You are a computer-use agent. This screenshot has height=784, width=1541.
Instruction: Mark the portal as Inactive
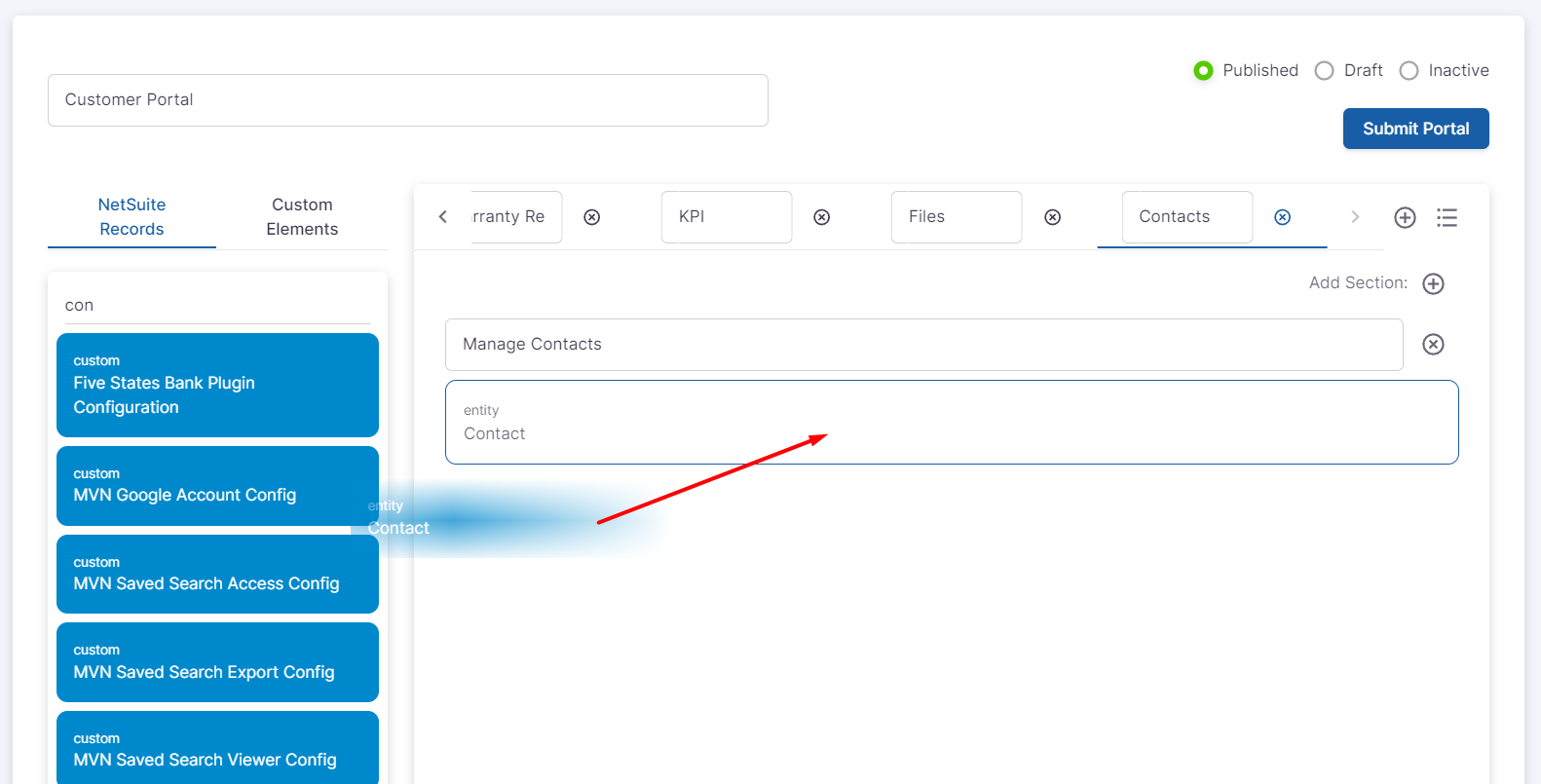1409,70
